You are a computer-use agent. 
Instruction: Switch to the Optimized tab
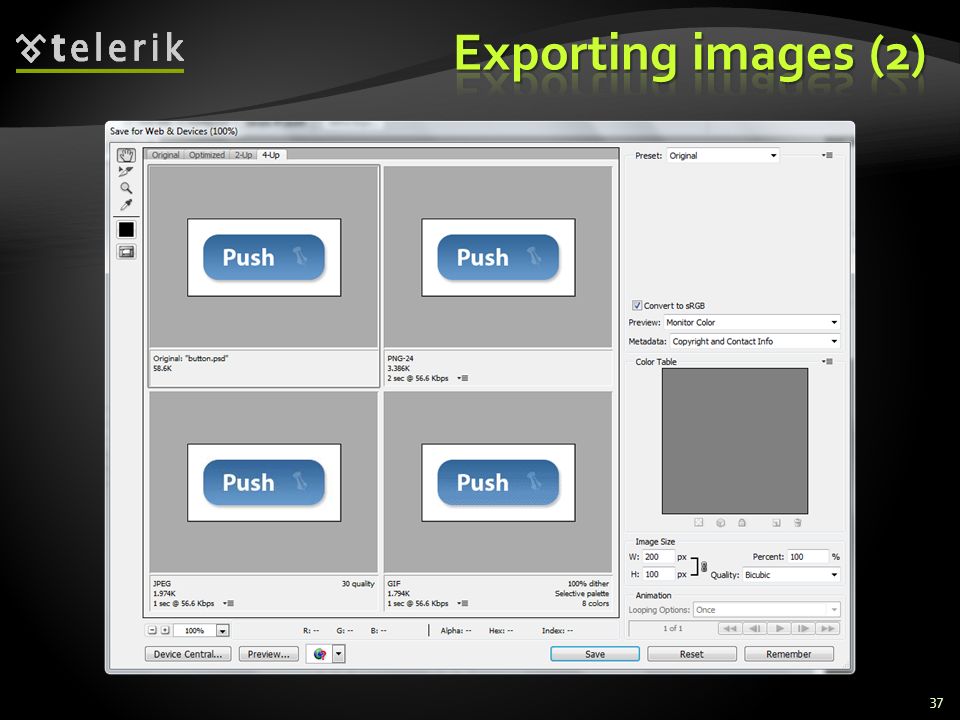click(206, 155)
